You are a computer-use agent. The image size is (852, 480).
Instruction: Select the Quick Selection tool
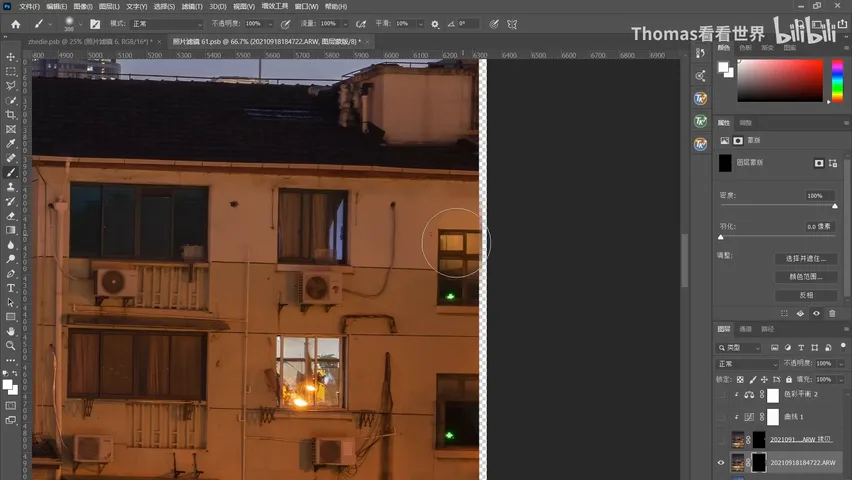point(11,101)
